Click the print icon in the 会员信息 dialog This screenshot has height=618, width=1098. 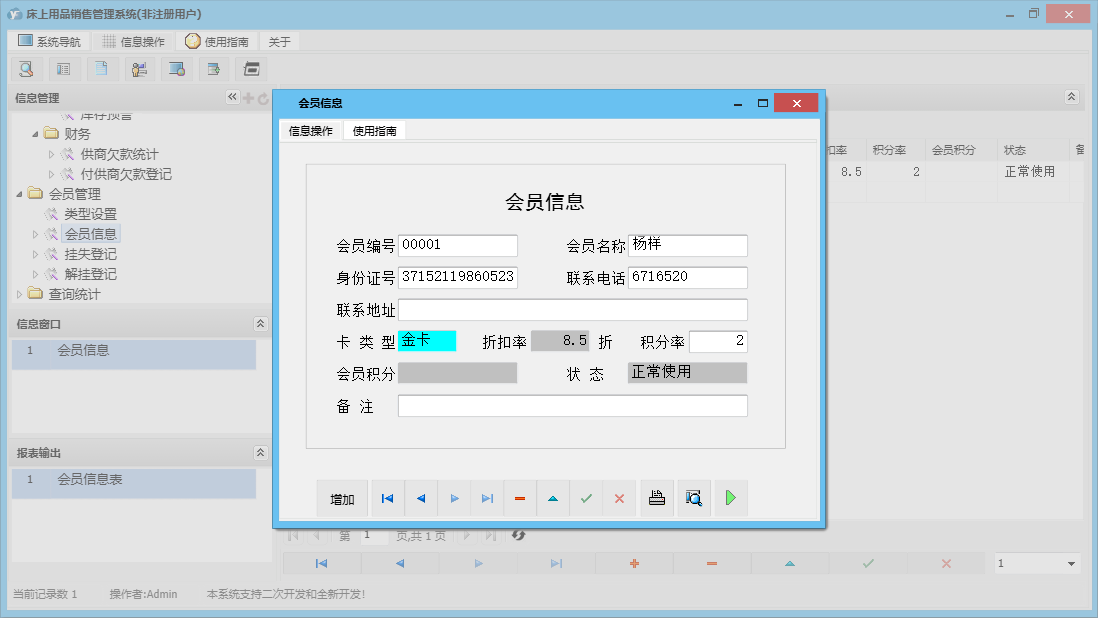pos(656,497)
